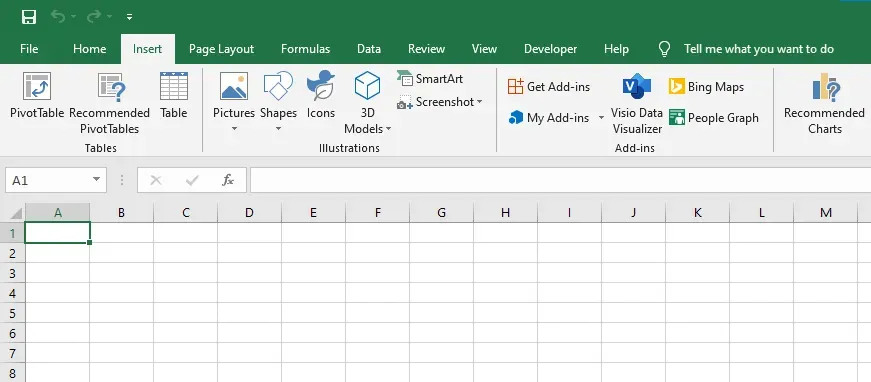The width and height of the screenshot is (871, 382).
Task: Open the Name Box dropdown arrow
Action: pos(96,179)
